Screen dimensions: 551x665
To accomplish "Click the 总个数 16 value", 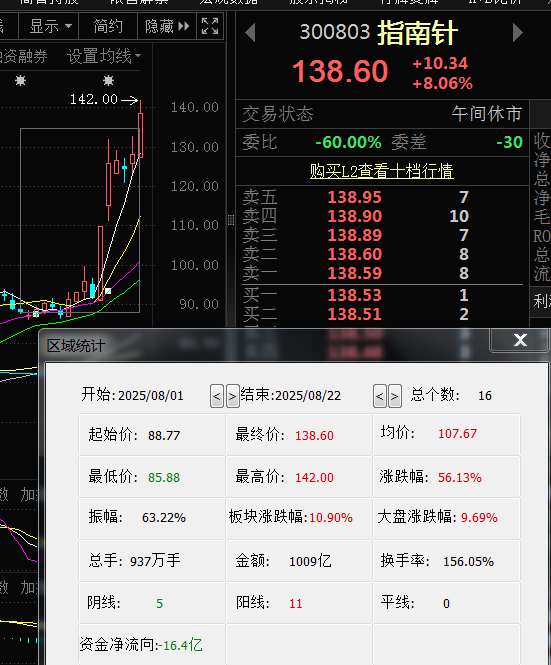I will [x=485, y=396].
